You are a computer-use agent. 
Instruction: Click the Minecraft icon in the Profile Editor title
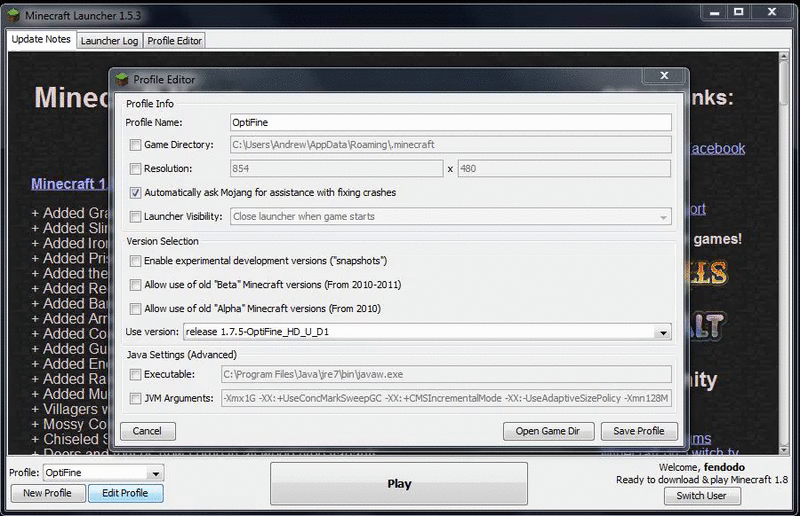(x=122, y=80)
